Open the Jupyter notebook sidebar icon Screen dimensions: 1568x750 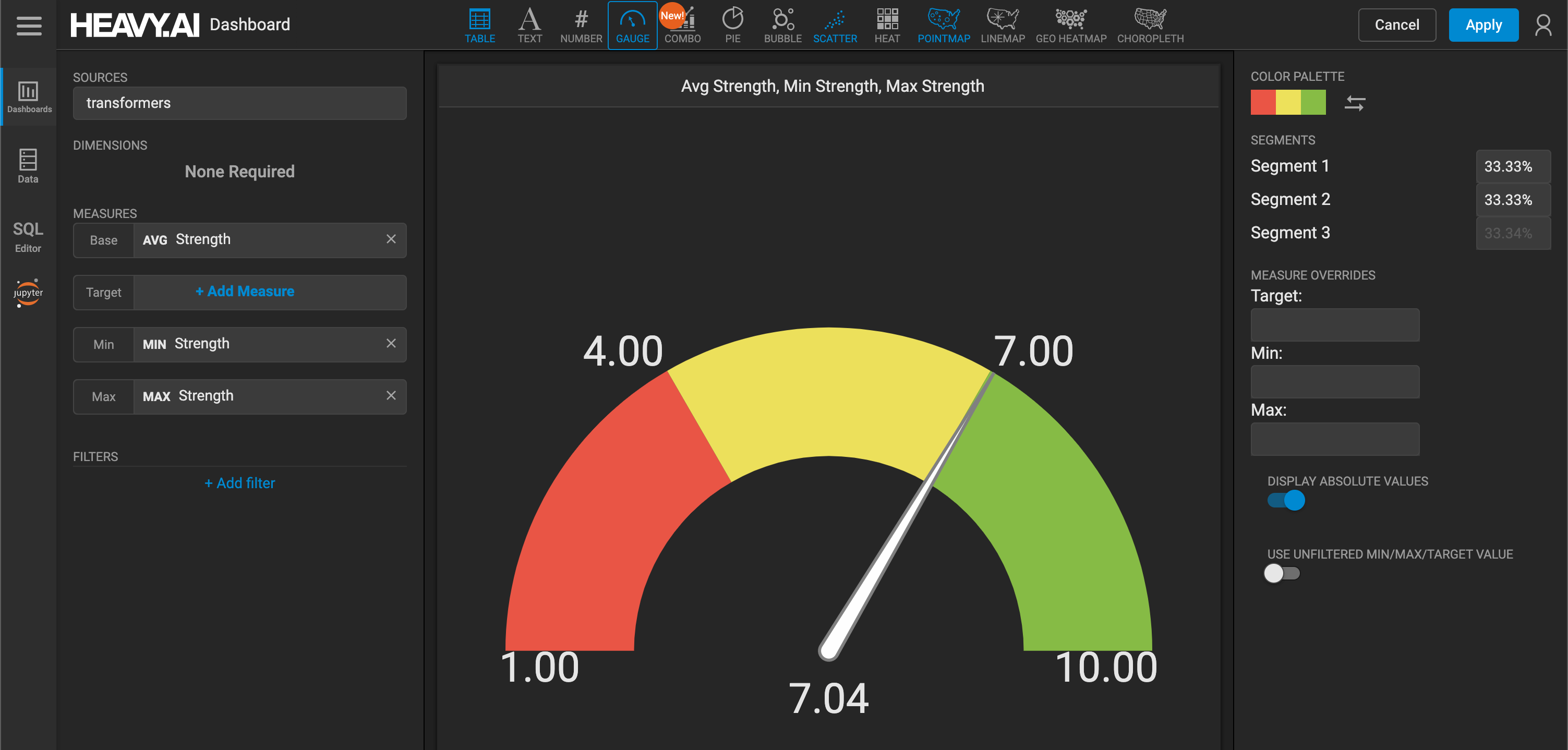point(28,293)
